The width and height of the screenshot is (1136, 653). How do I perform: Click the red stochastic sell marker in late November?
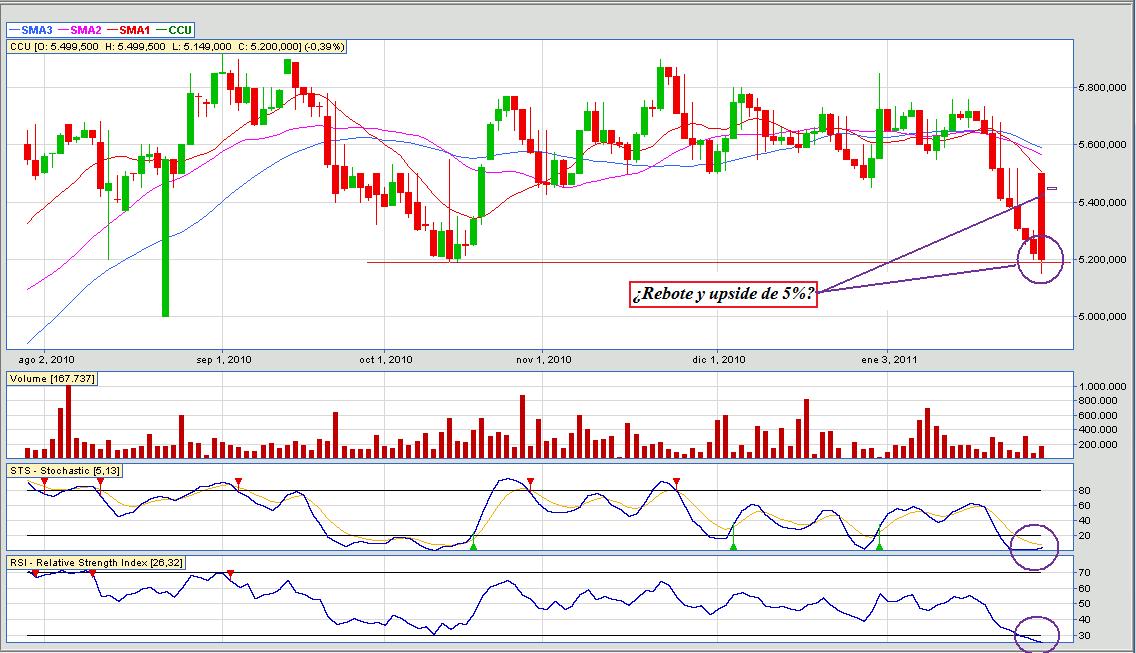(x=677, y=482)
